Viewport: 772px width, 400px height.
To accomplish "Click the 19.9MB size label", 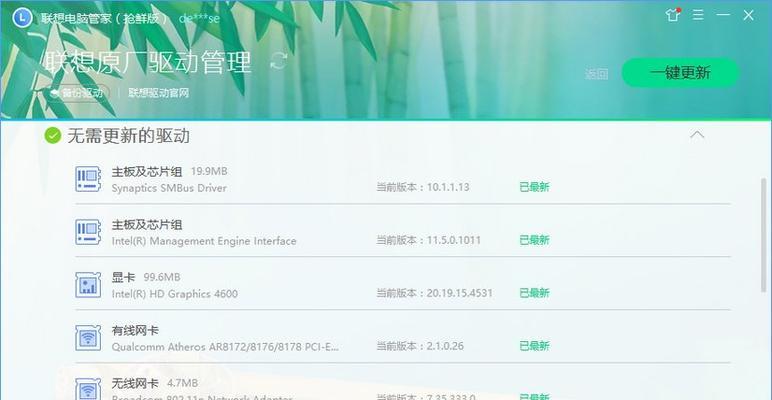I will pos(209,171).
